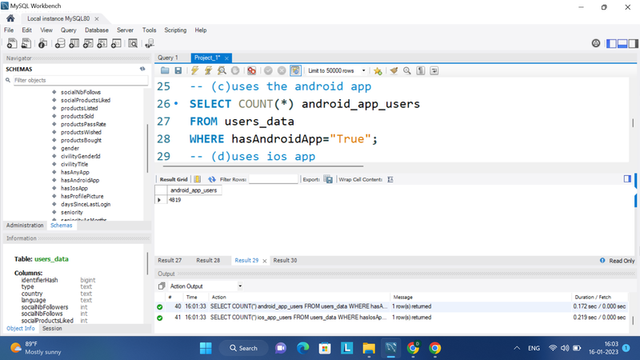Beautify the SQL script with broom icon

coord(394,71)
